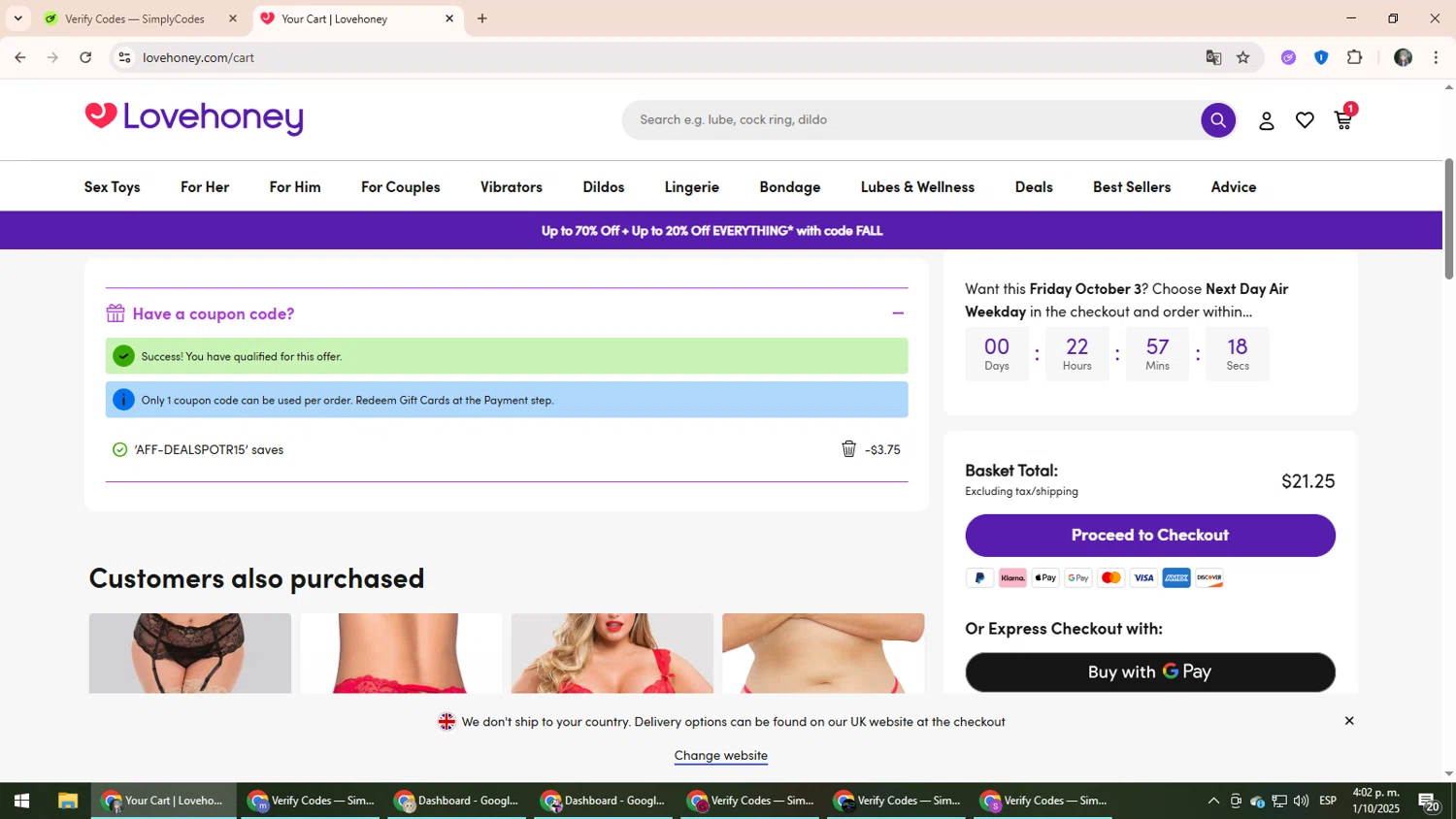The width and height of the screenshot is (1456, 819).
Task: Click Proceed to Checkout button
Action: [1150, 536]
